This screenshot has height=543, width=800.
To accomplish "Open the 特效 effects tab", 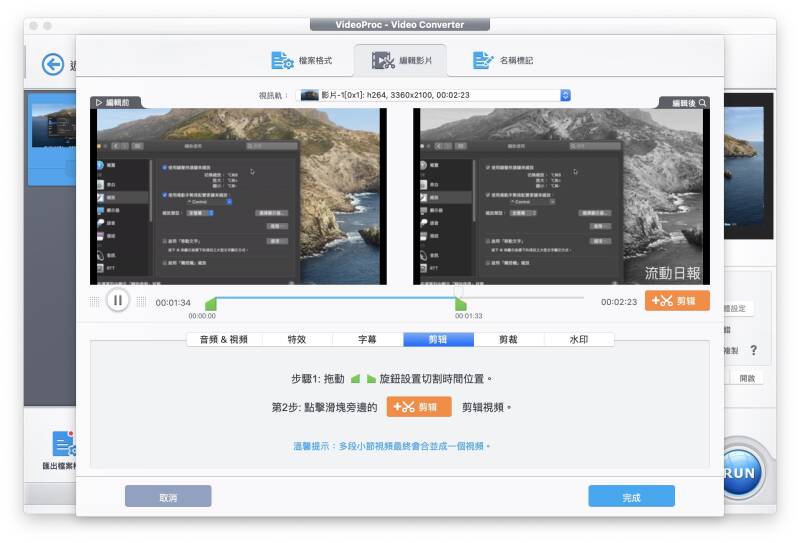I will pos(297,339).
